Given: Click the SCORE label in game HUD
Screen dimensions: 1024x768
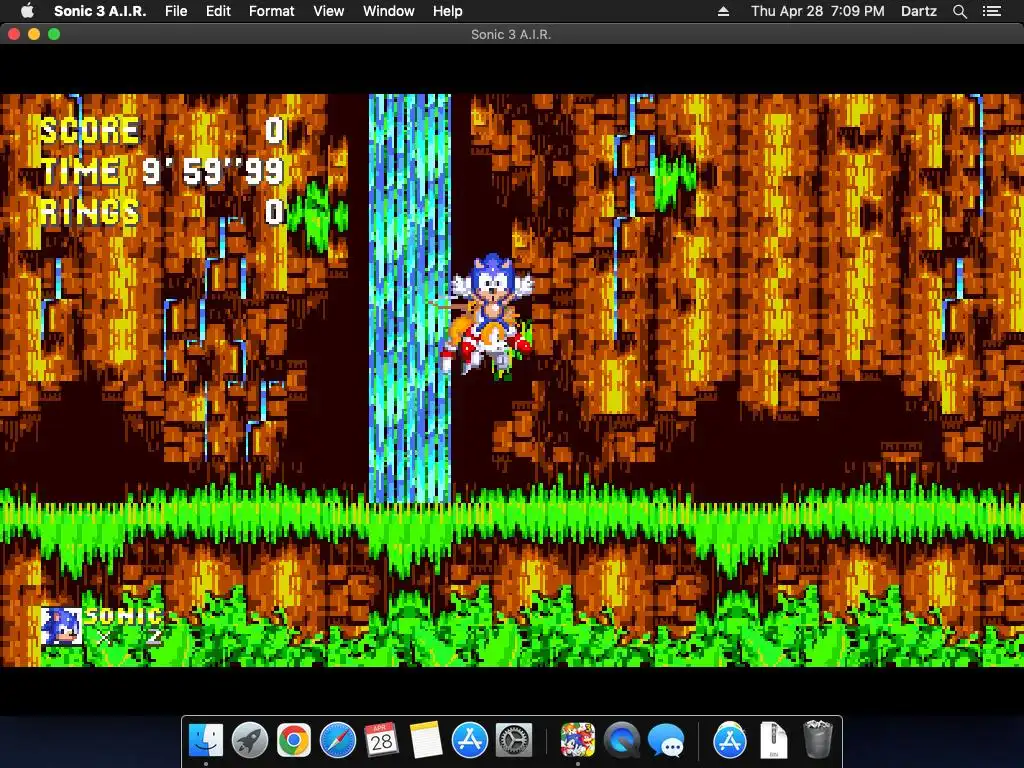Looking at the screenshot, I should [x=89, y=131].
